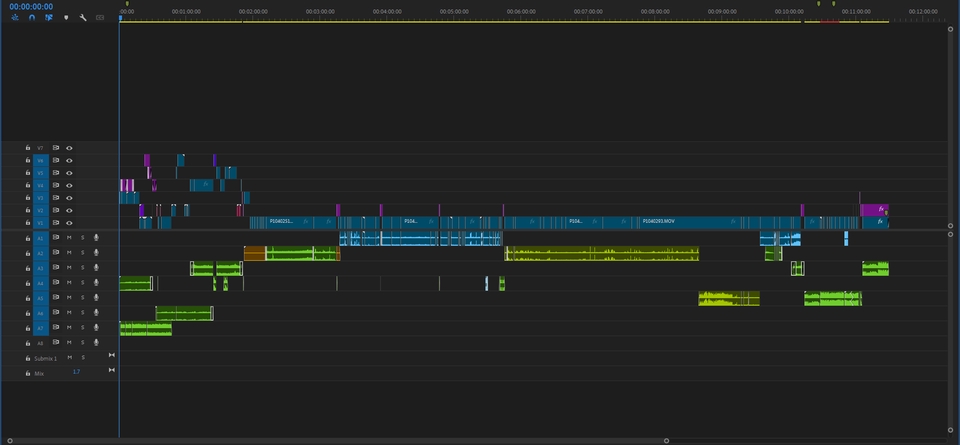Enable voice-over record on track A1
Viewport: 960px width, 445px height.
coord(96,237)
